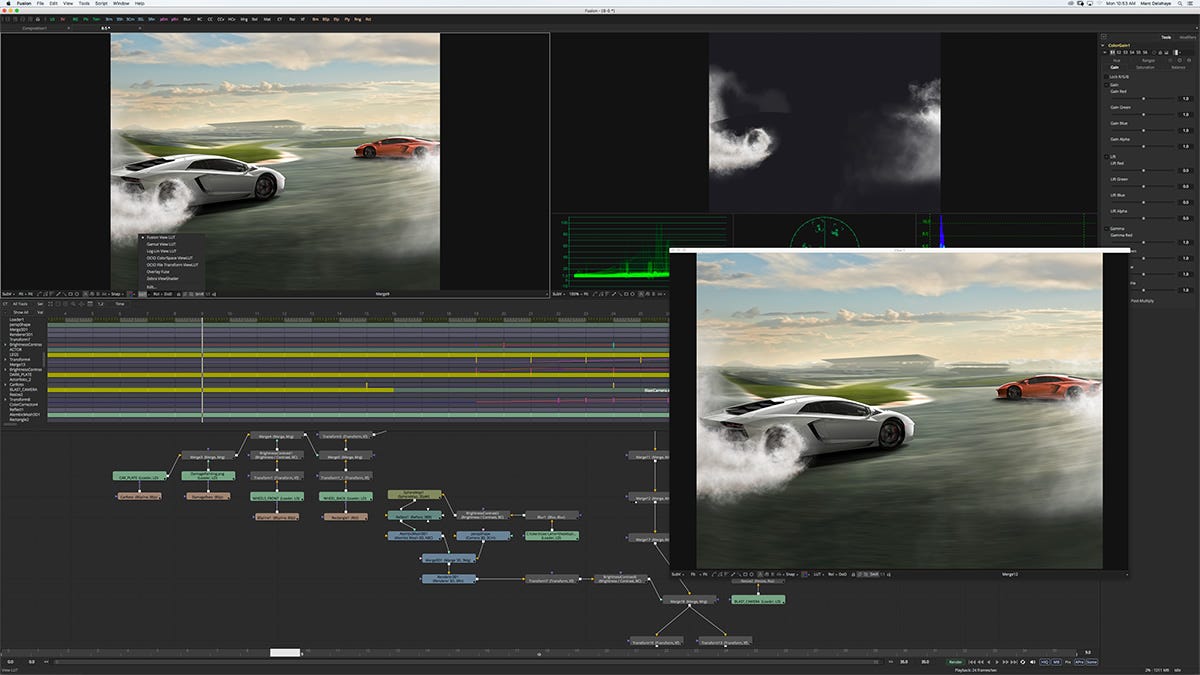This screenshot has height=675, width=1200.
Task: Open the Apple menu
Action: pos(8,4)
